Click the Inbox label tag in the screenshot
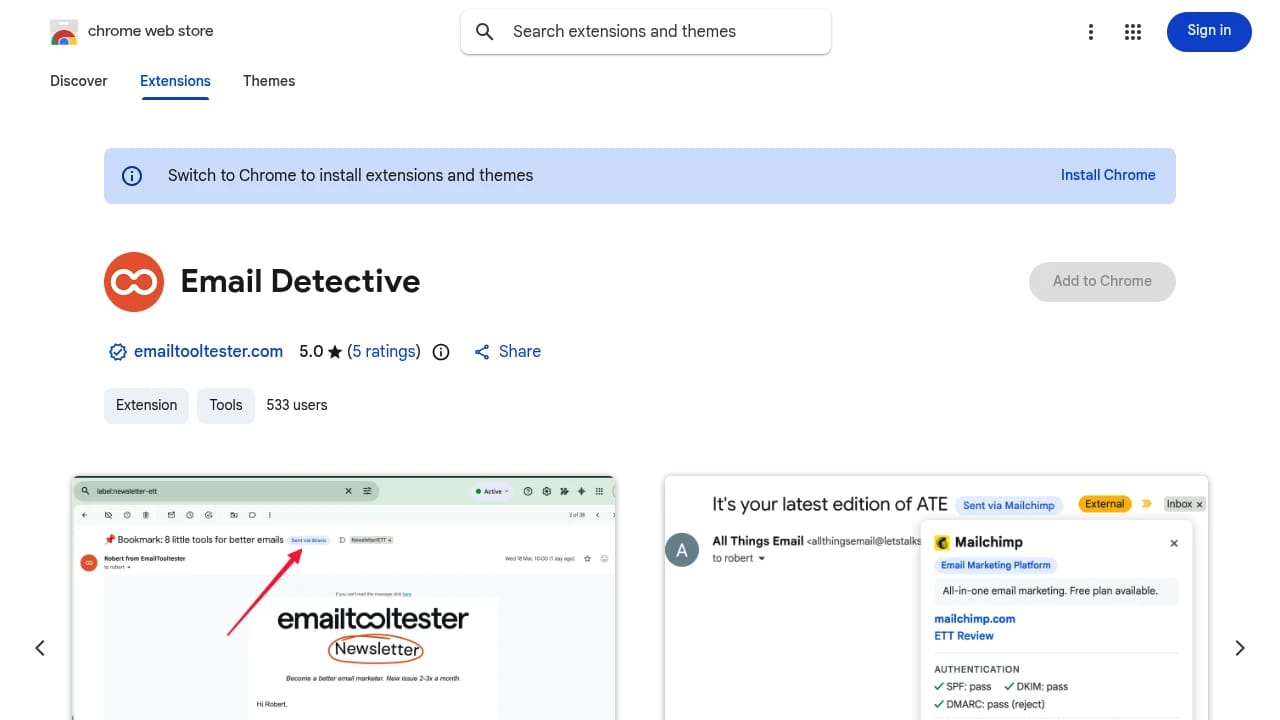This screenshot has width=1280, height=720. 1184,504
